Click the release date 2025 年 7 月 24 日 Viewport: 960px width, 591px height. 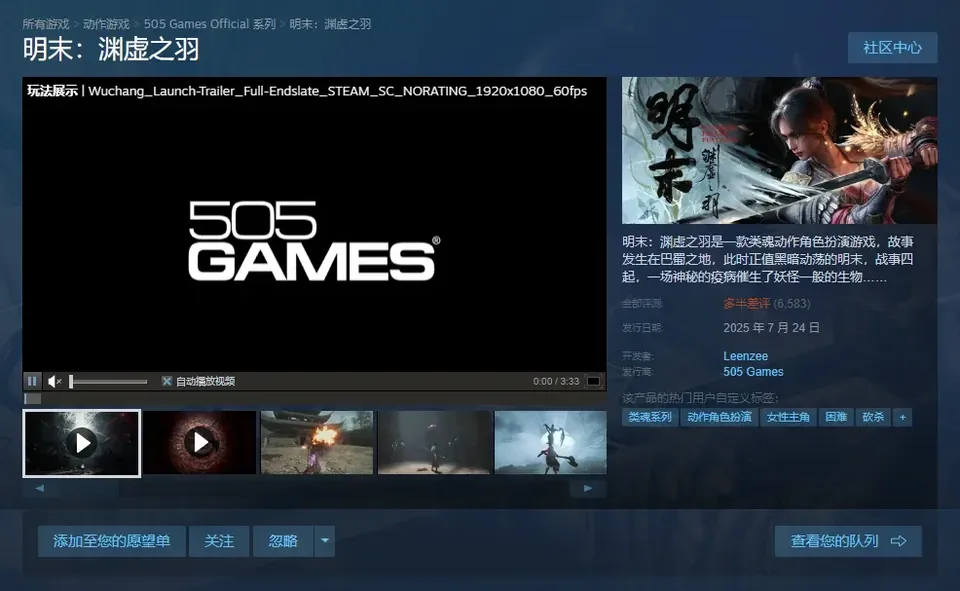(x=771, y=328)
